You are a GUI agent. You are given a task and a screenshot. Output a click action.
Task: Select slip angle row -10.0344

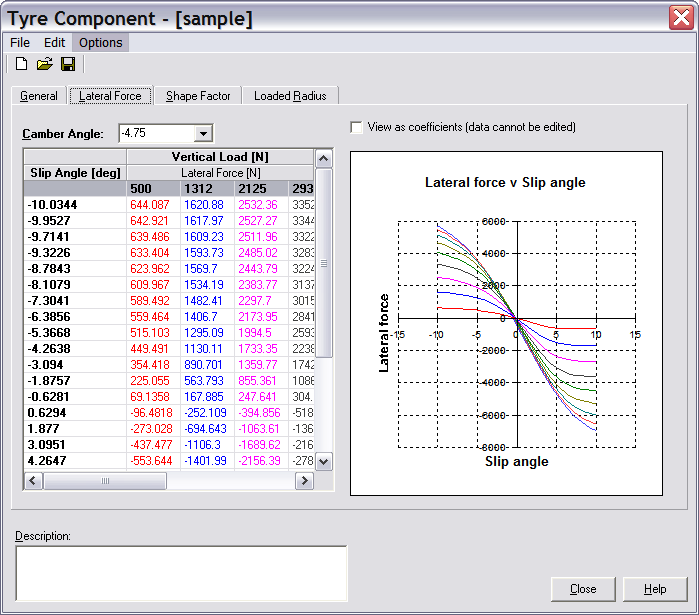[75, 205]
